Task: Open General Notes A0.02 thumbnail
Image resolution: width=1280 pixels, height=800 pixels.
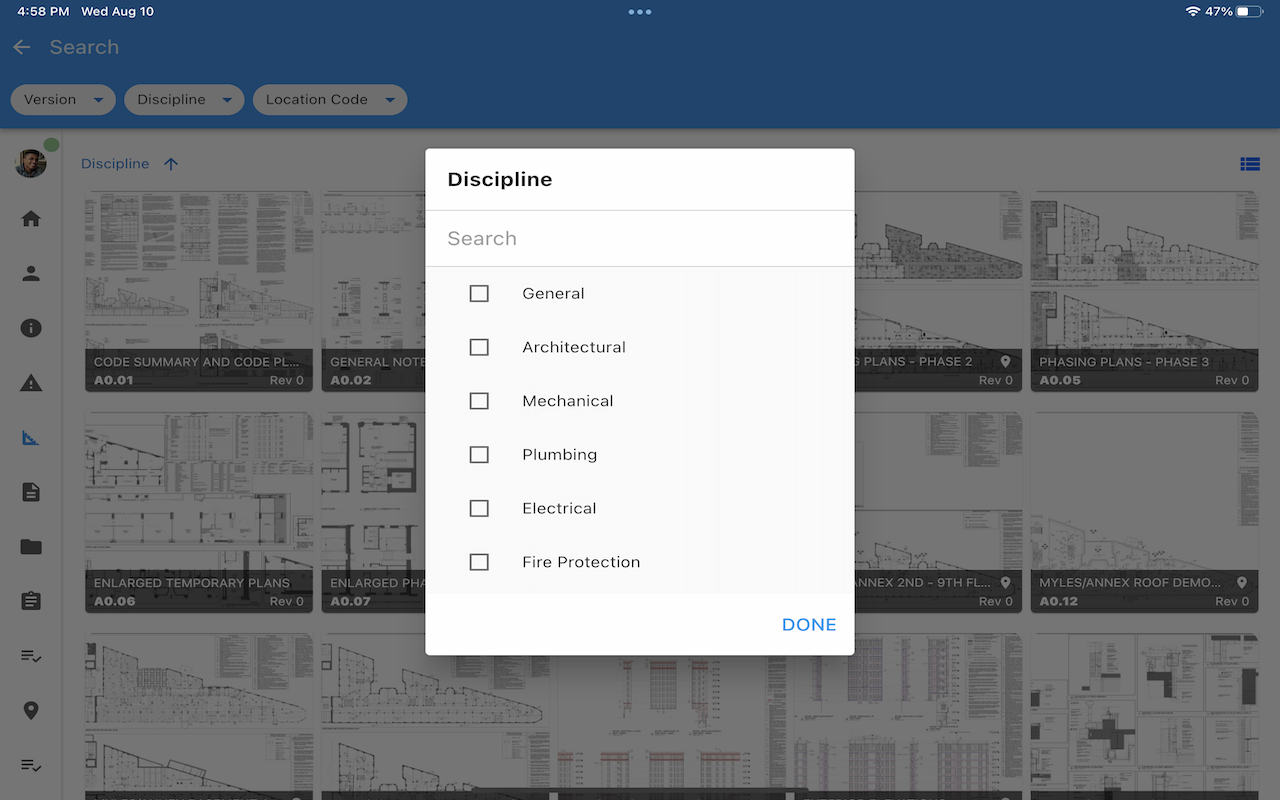Action: [373, 291]
